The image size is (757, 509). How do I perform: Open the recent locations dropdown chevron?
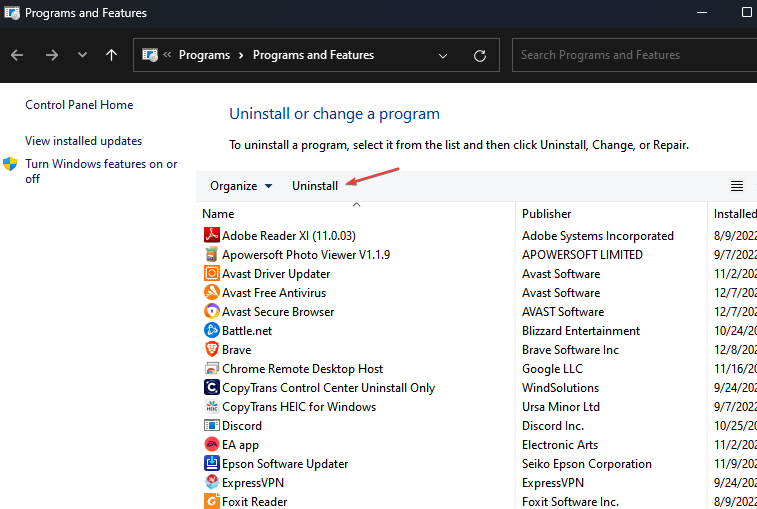pyautogui.click(x=83, y=55)
